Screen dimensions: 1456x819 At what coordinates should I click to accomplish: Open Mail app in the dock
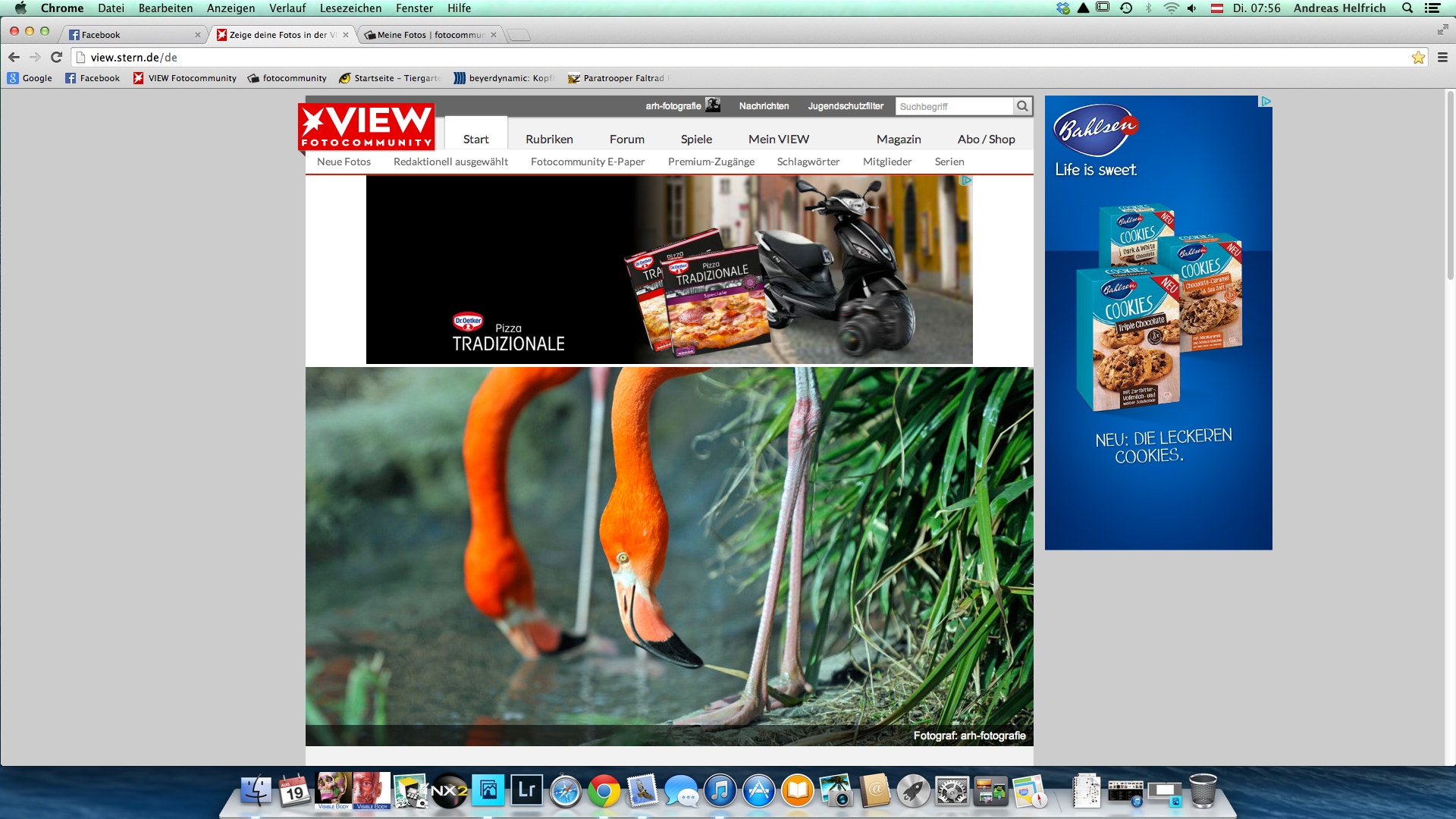[x=642, y=791]
